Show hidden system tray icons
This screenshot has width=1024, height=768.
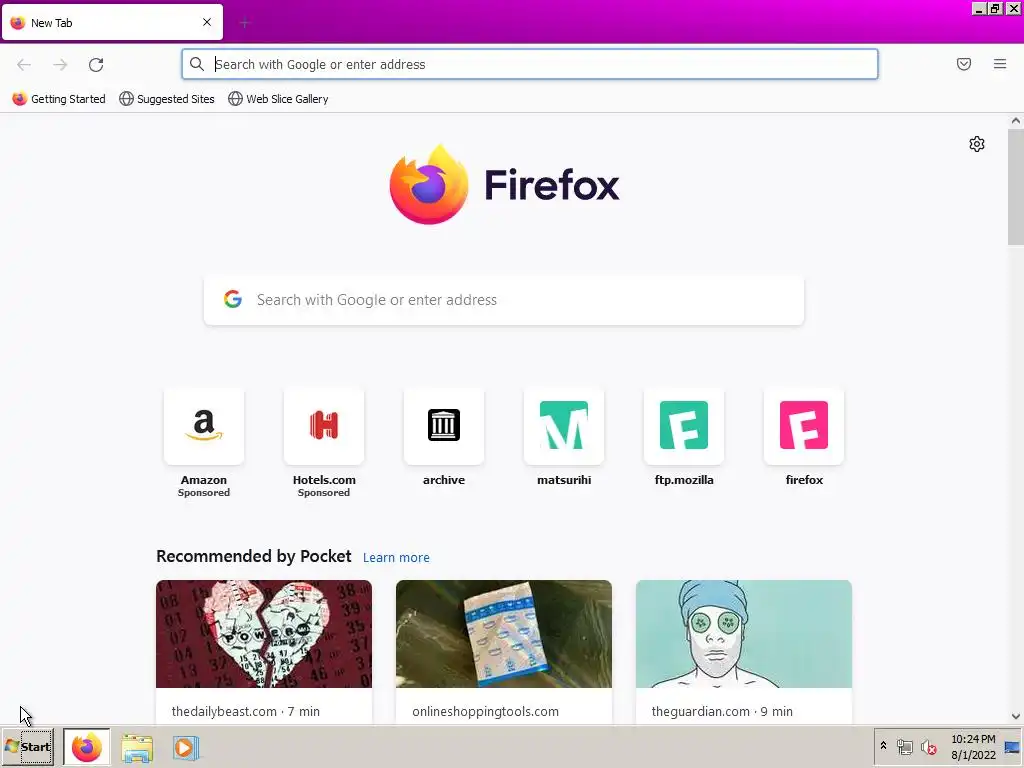point(884,746)
